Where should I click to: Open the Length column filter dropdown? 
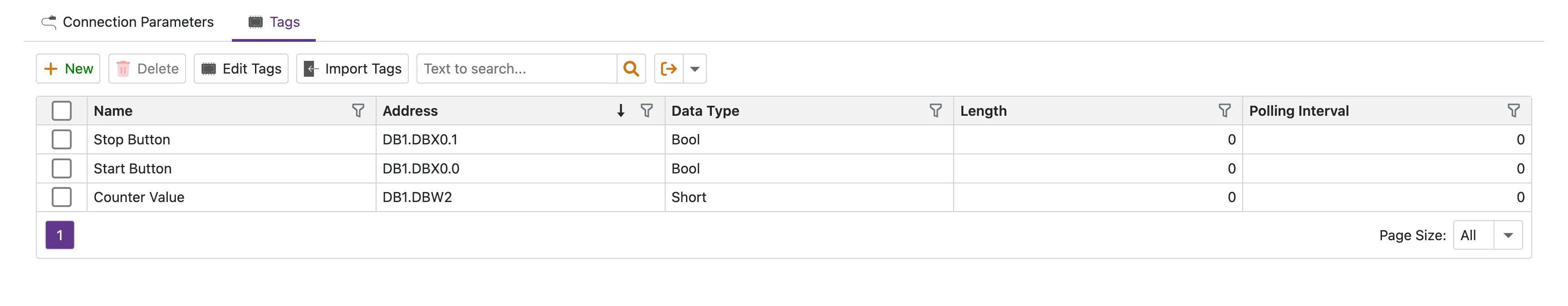click(x=1225, y=111)
